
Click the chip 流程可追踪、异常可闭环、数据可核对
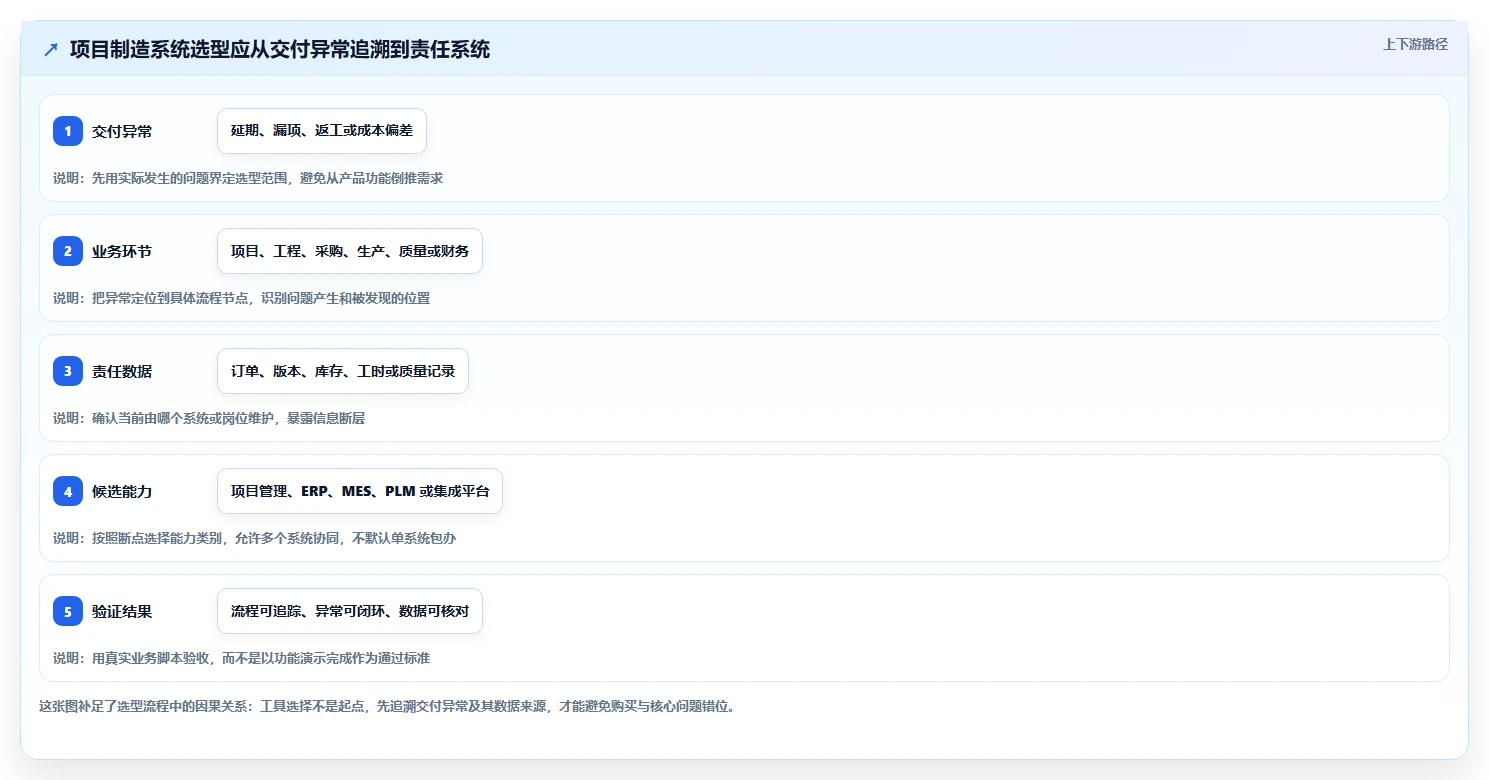pos(350,611)
